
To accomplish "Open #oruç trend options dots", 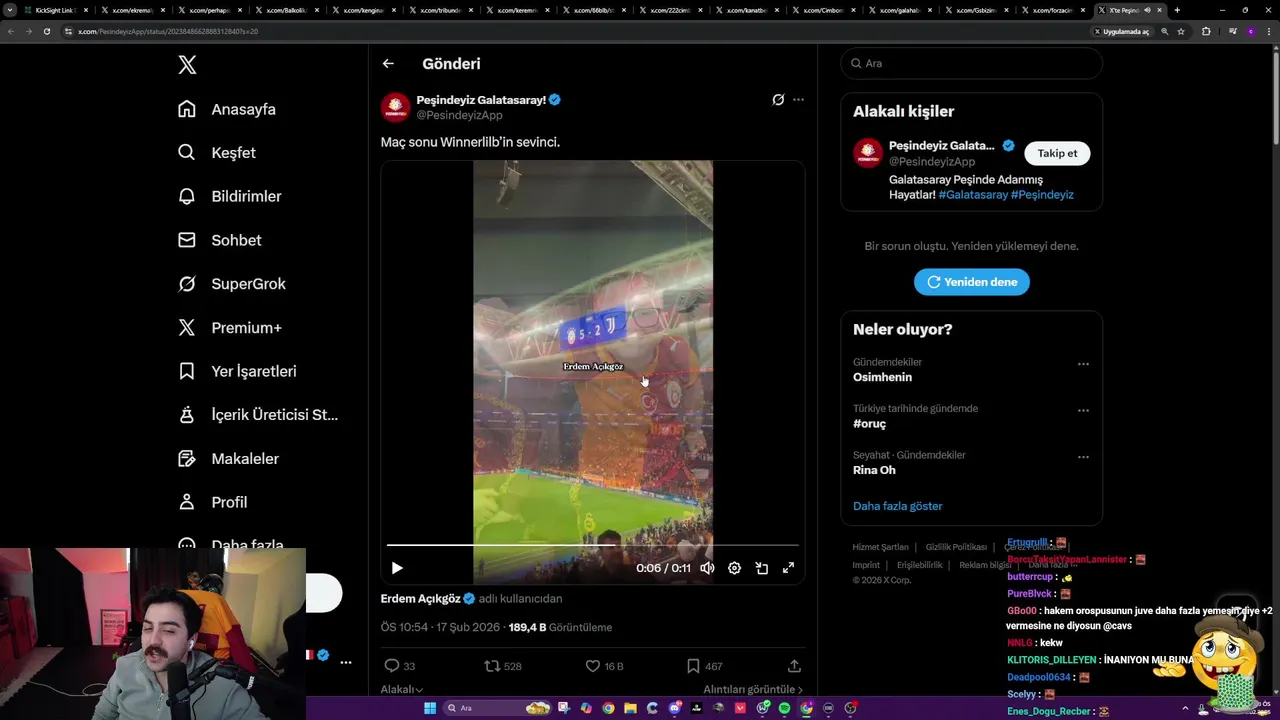I will [x=1083, y=411].
